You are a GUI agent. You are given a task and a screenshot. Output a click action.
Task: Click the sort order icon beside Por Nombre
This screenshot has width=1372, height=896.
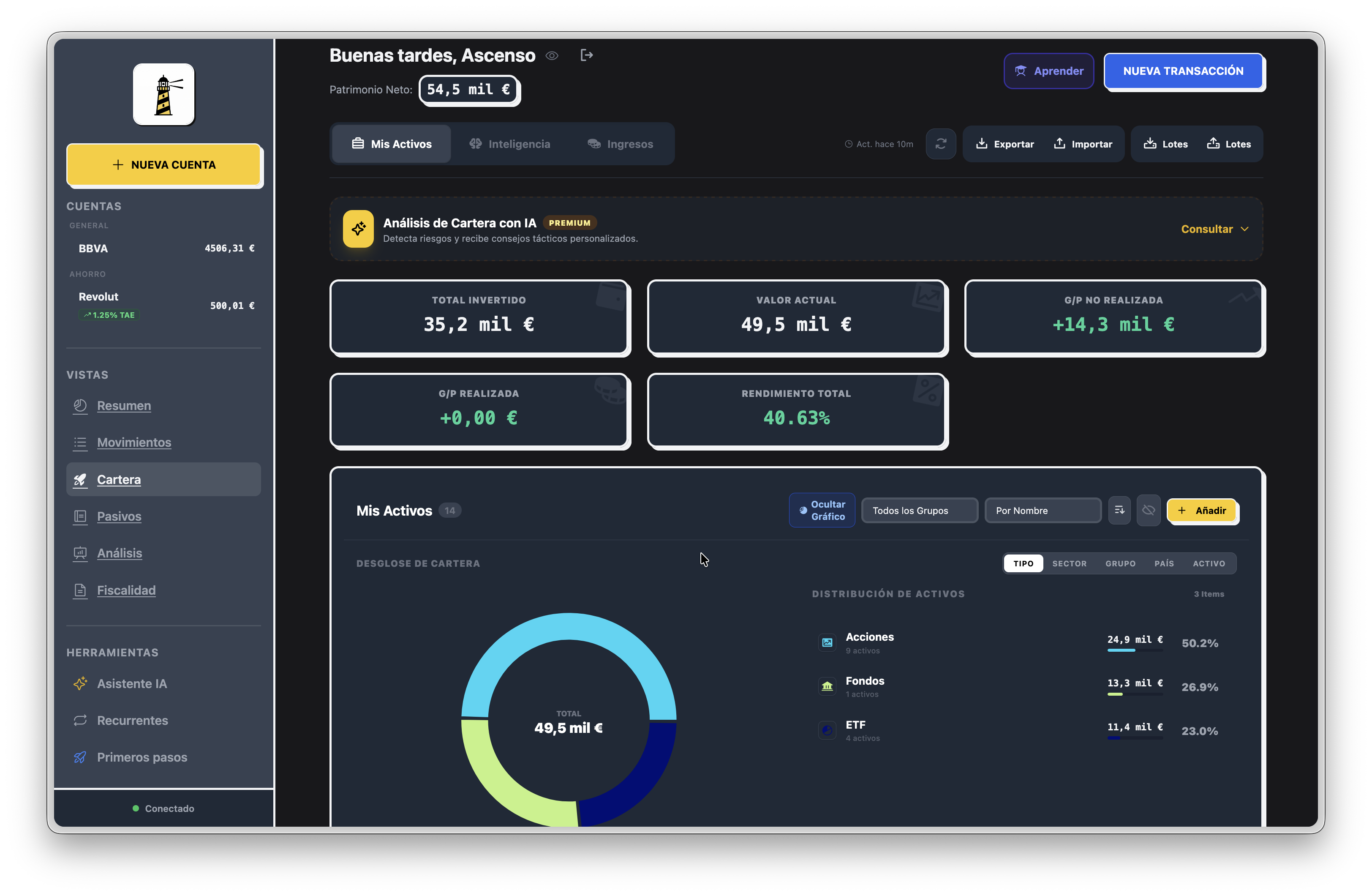(1119, 511)
